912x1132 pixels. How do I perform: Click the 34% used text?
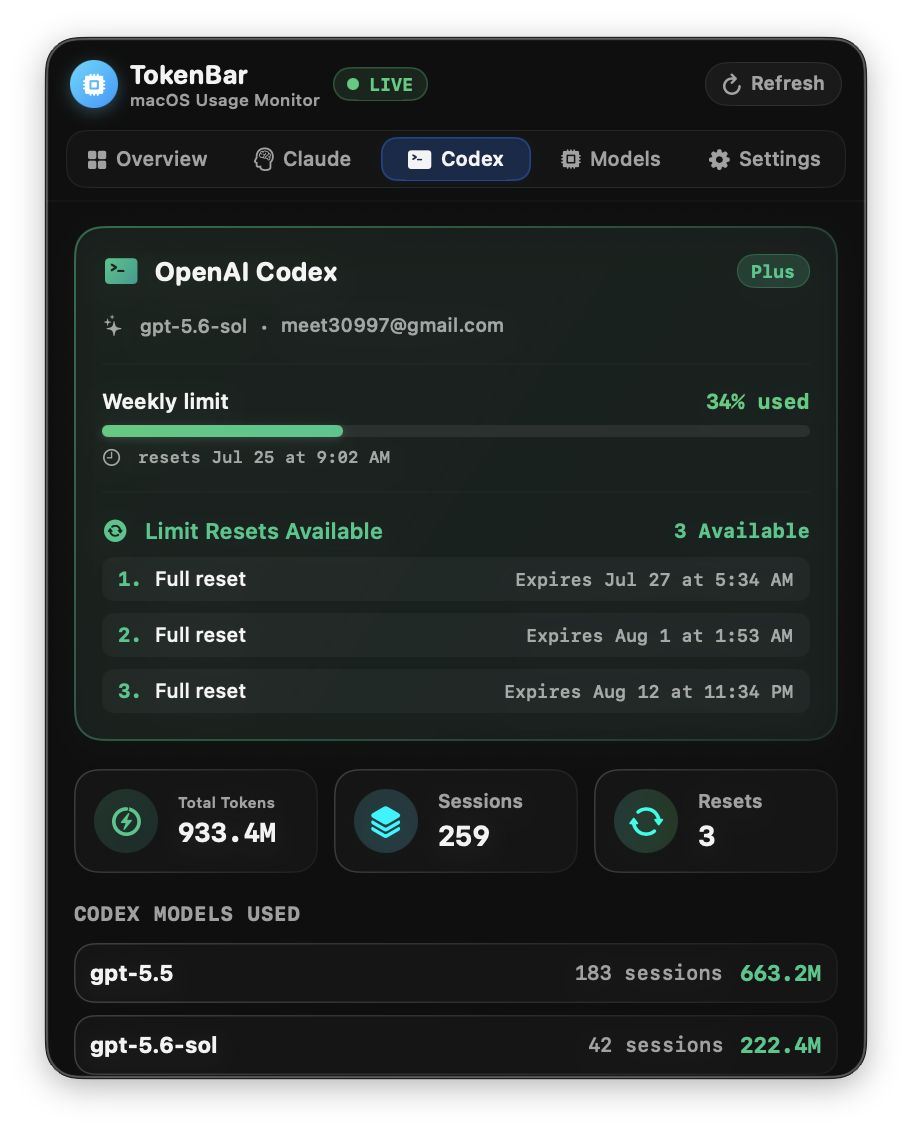point(757,401)
